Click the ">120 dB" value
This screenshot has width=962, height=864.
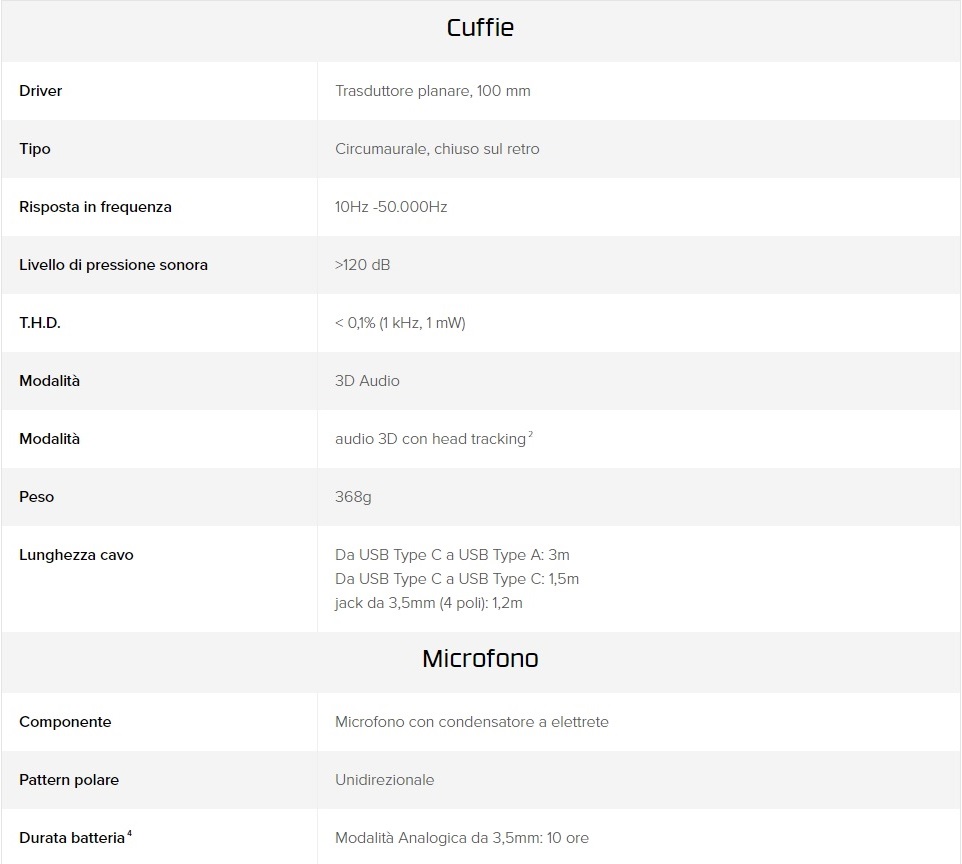[363, 265]
